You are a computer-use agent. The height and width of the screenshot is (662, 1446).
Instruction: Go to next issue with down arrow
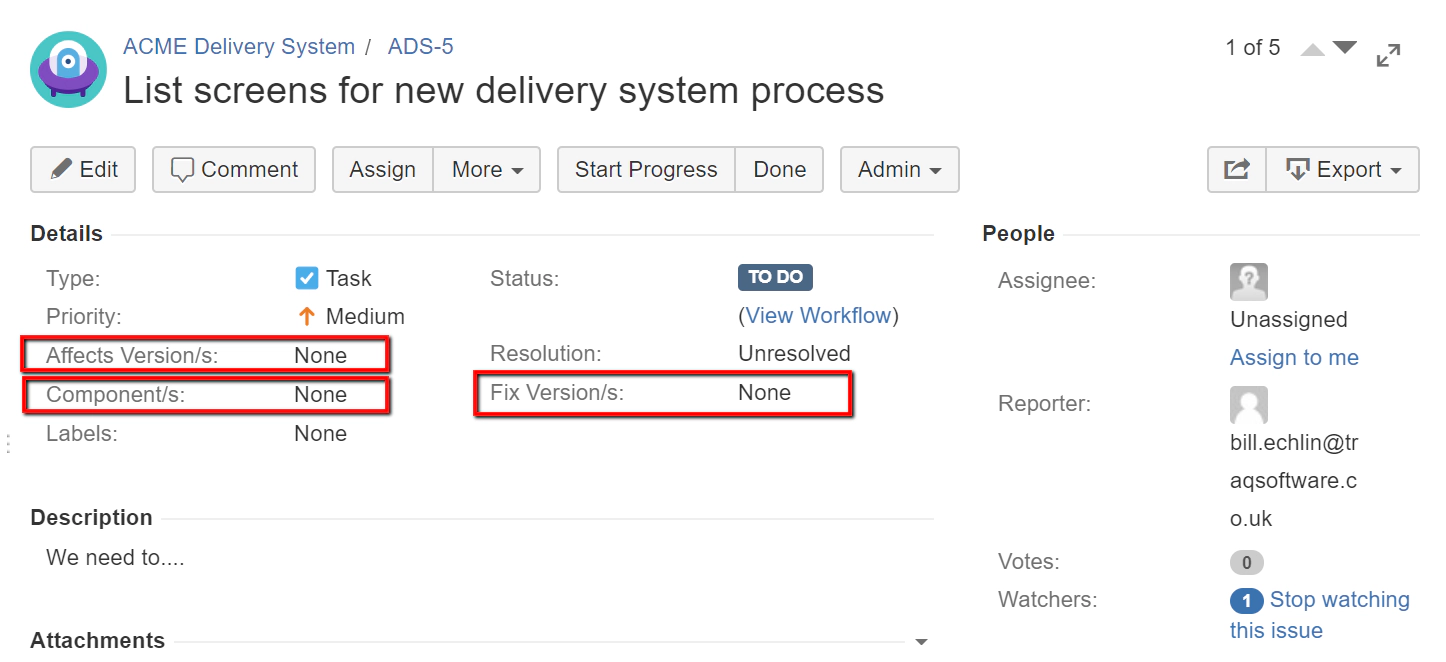tap(1345, 47)
